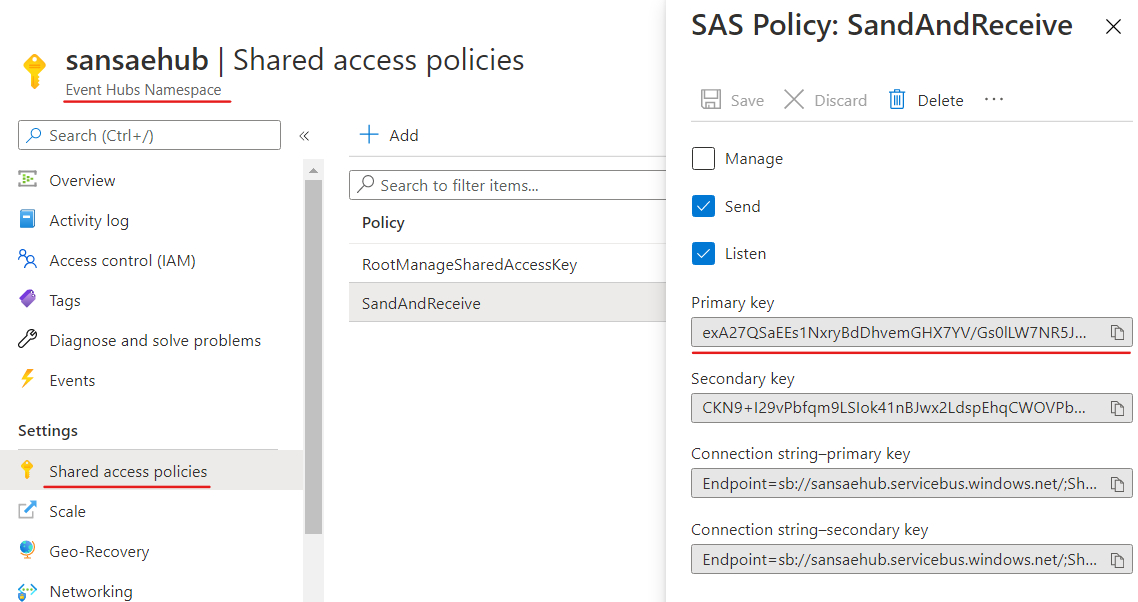Open the Overview menu item
The width and height of the screenshot is (1138, 602).
82,181
